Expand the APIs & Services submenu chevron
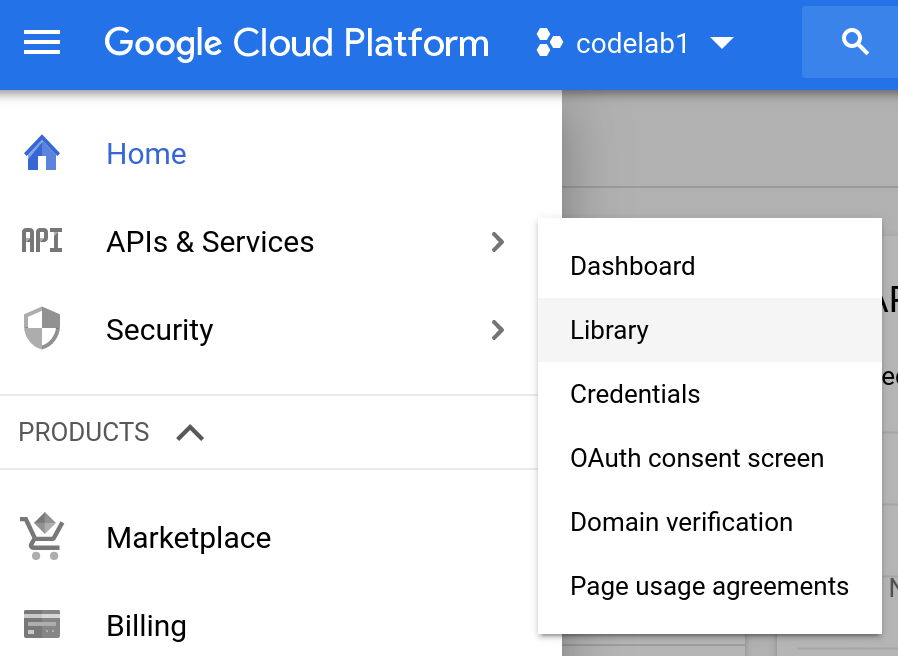 [497, 242]
